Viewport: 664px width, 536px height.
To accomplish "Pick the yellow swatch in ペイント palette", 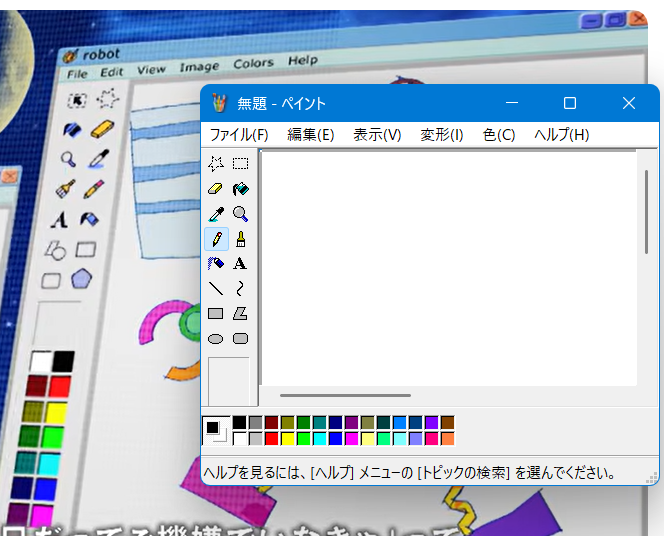I will pyautogui.click(x=288, y=439).
